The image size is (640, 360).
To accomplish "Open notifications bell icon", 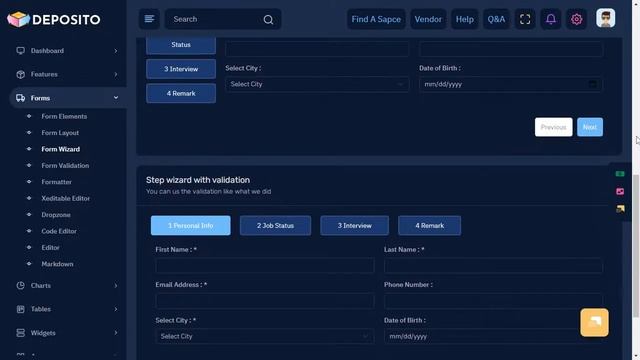I will [551, 19].
